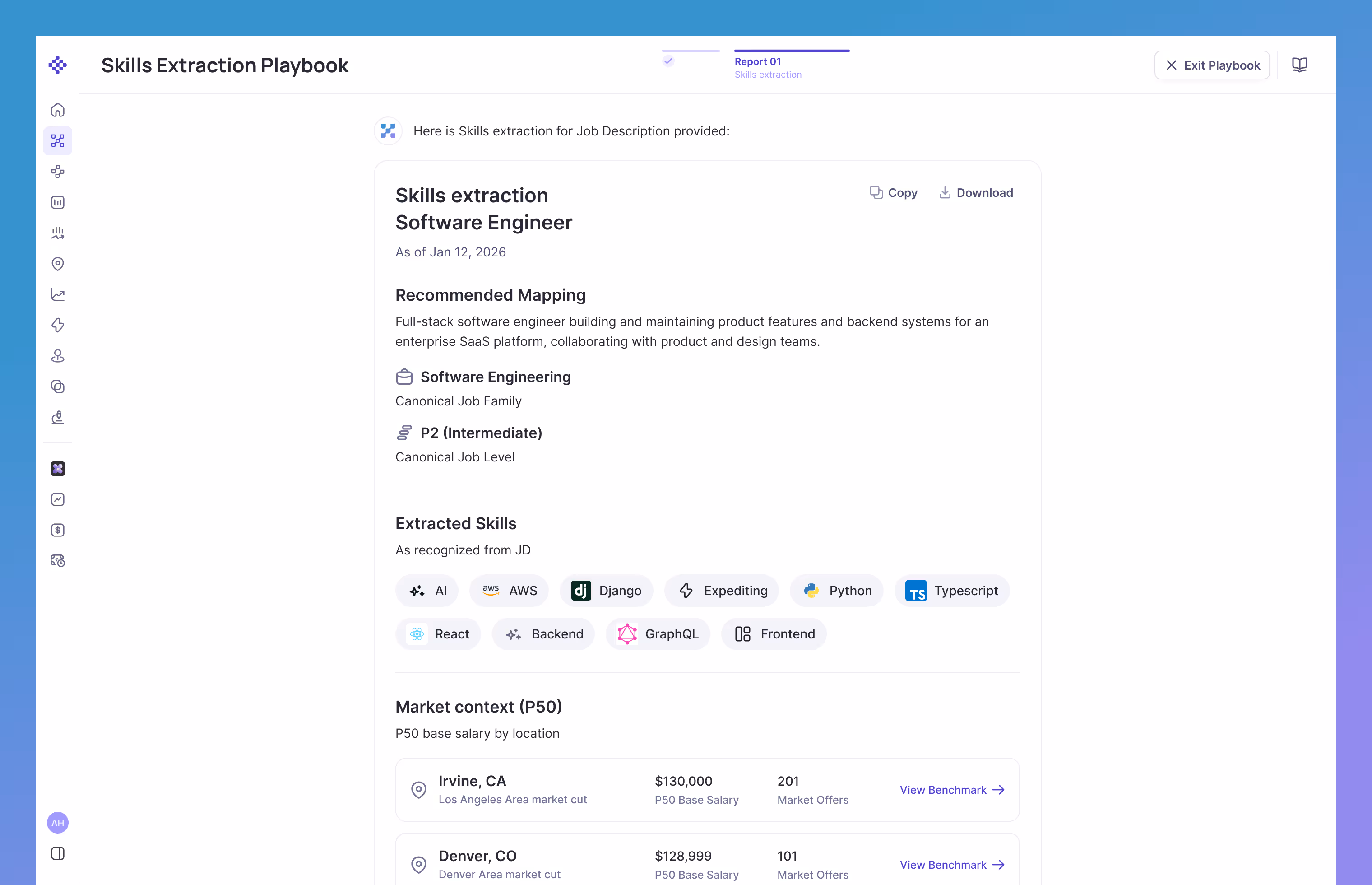Copy the skills extraction report
Image resolution: width=1372 pixels, height=885 pixels.
(x=893, y=193)
